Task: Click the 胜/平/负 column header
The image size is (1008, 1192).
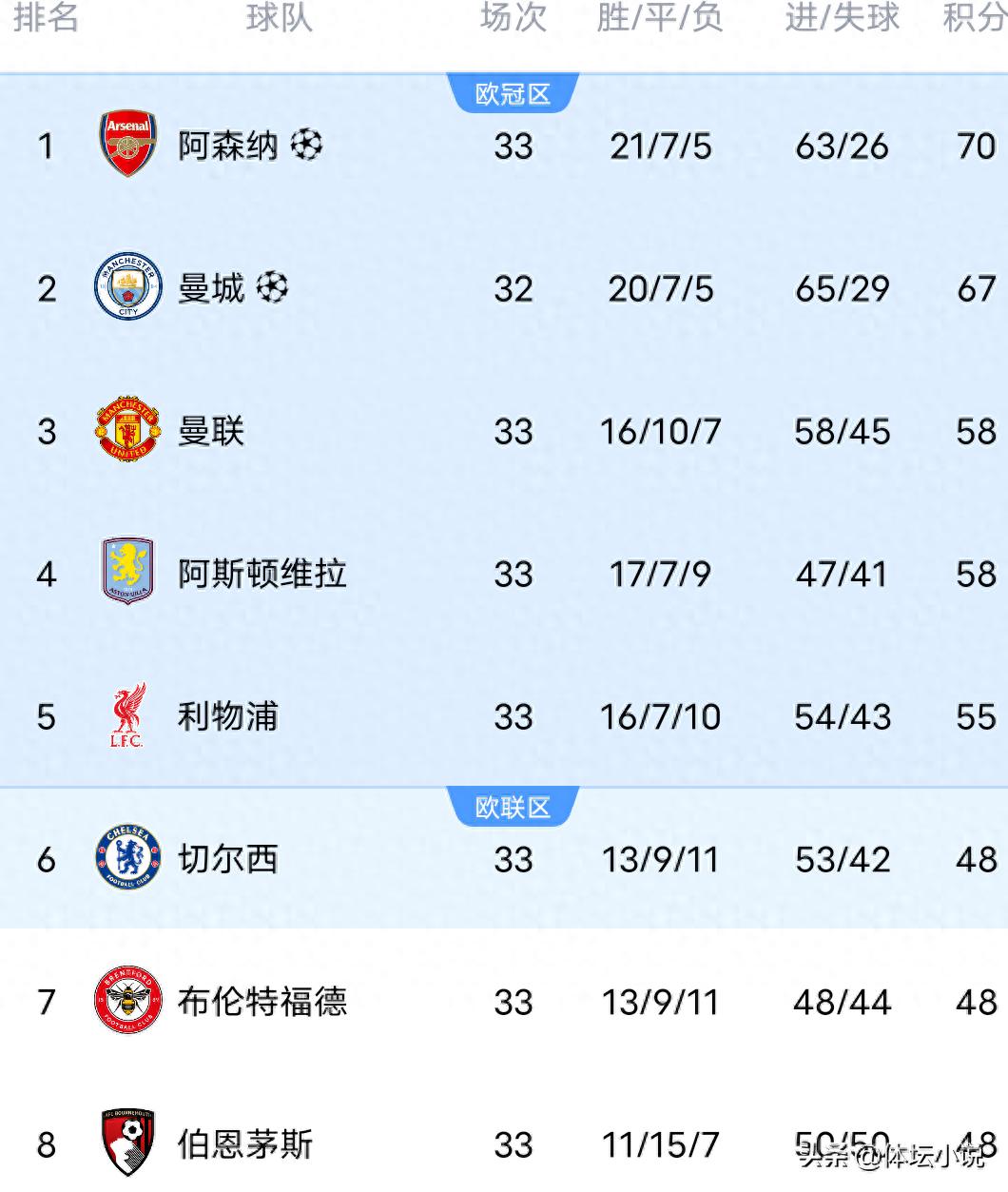Action: (660, 17)
